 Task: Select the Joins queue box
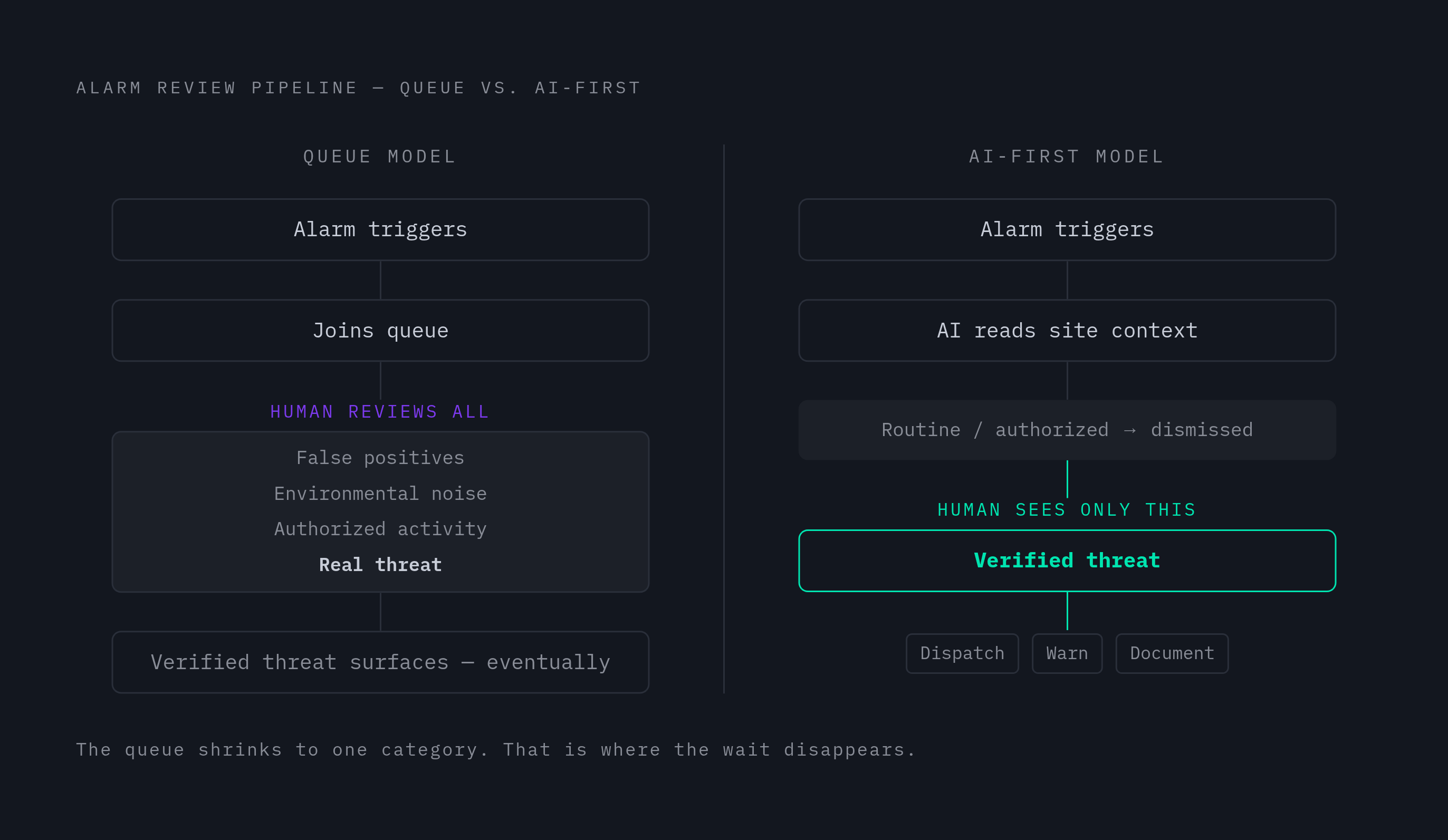point(380,331)
